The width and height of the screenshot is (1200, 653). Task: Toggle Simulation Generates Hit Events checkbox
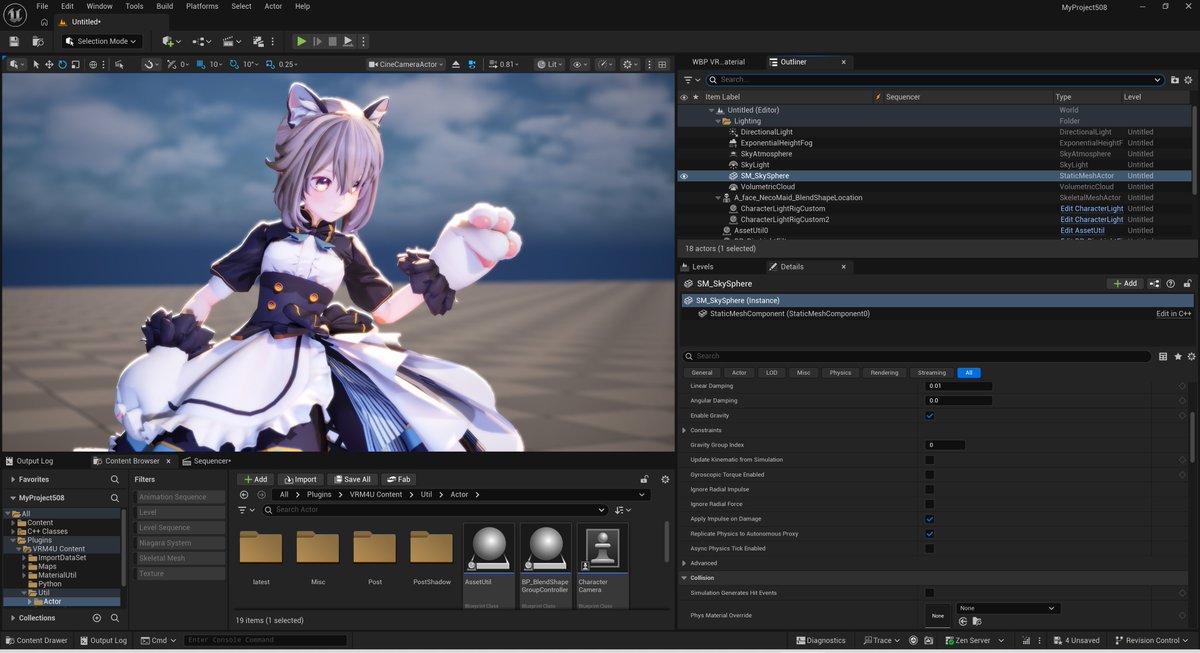(930, 593)
